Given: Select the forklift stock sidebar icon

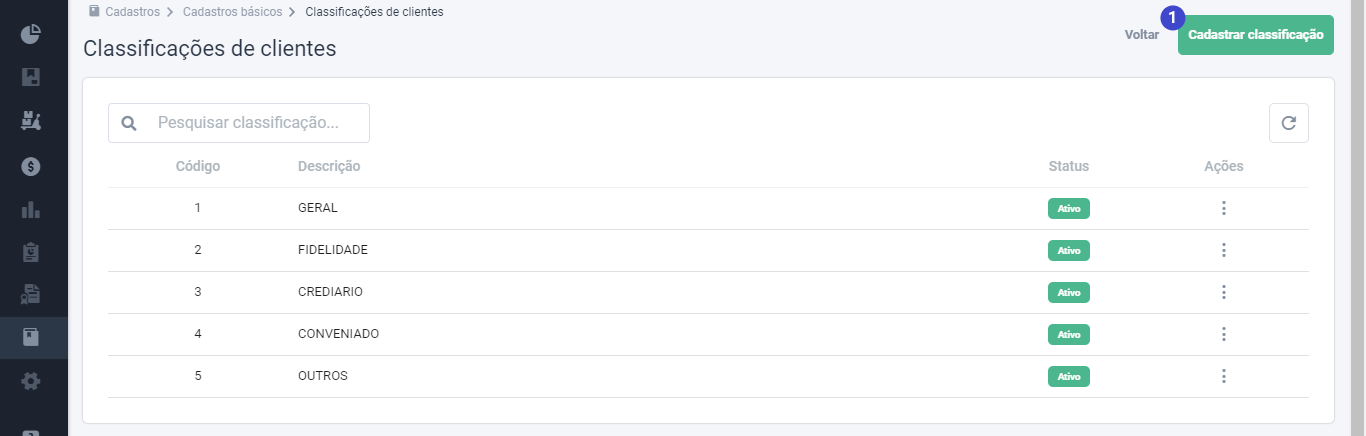Looking at the screenshot, I should click(x=31, y=121).
